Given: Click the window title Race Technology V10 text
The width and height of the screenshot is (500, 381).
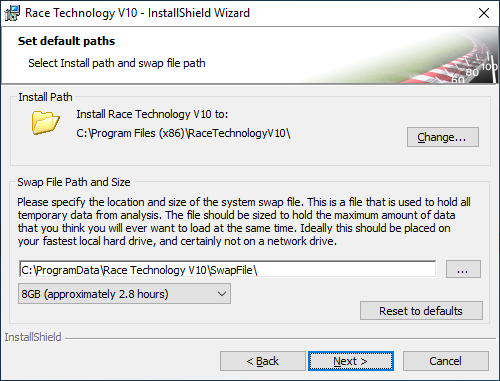Looking at the screenshot, I should pos(81,13).
